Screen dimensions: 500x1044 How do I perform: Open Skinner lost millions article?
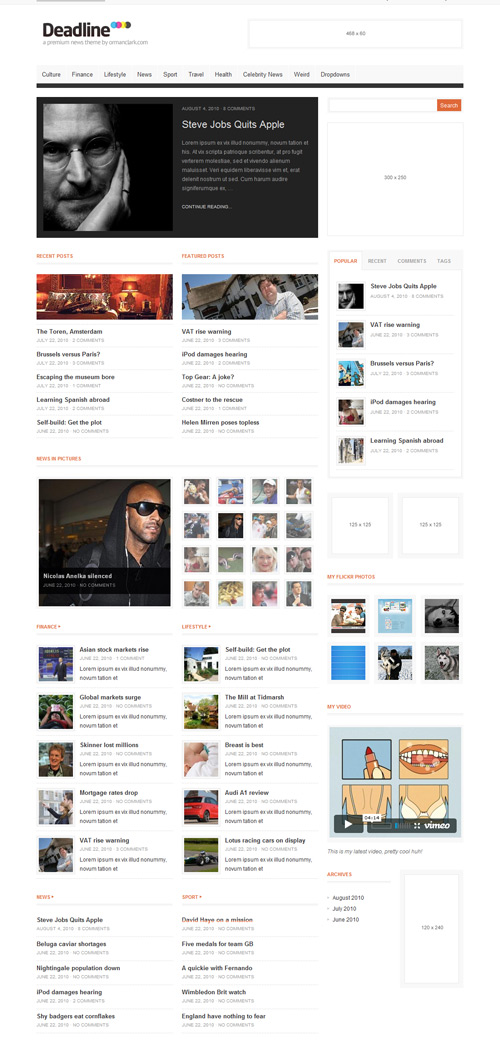[109, 745]
